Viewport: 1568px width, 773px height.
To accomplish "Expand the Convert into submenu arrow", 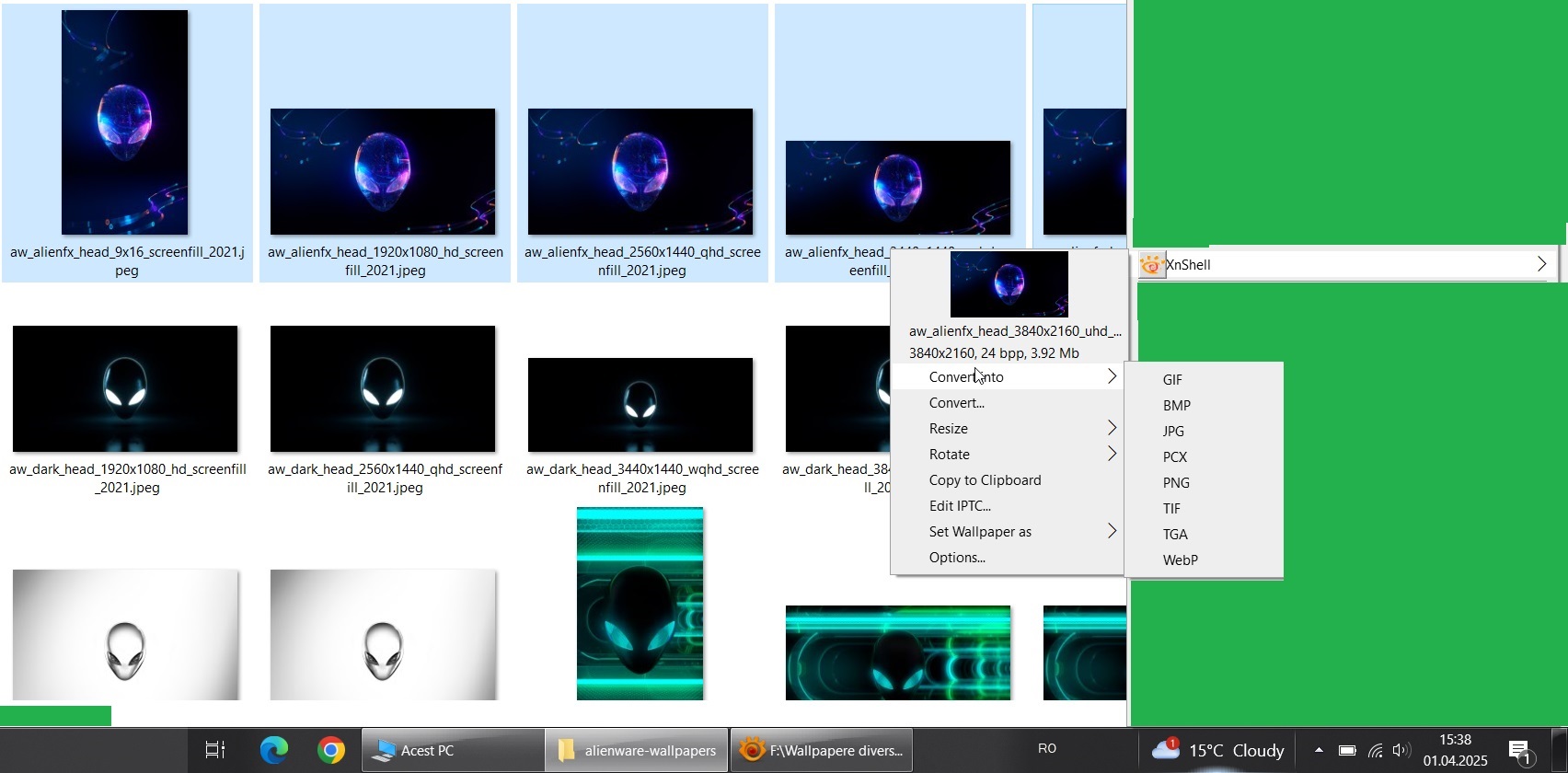I will pyautogui.click(x=1112, y=376).
